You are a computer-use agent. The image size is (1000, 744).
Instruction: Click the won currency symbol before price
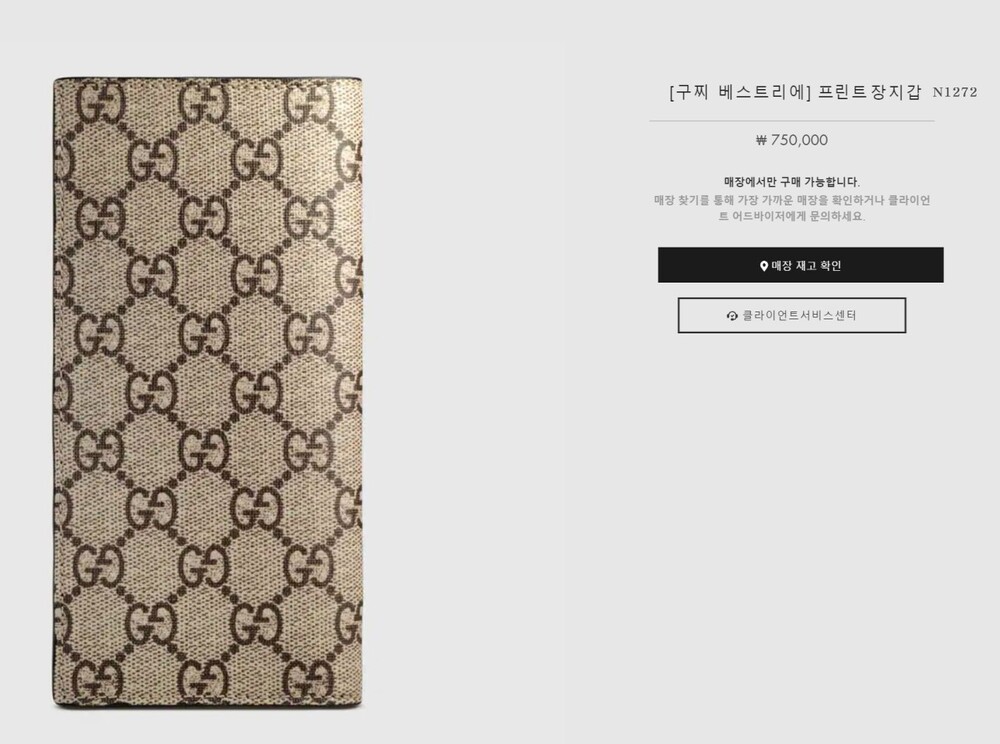tap(761, 140)
